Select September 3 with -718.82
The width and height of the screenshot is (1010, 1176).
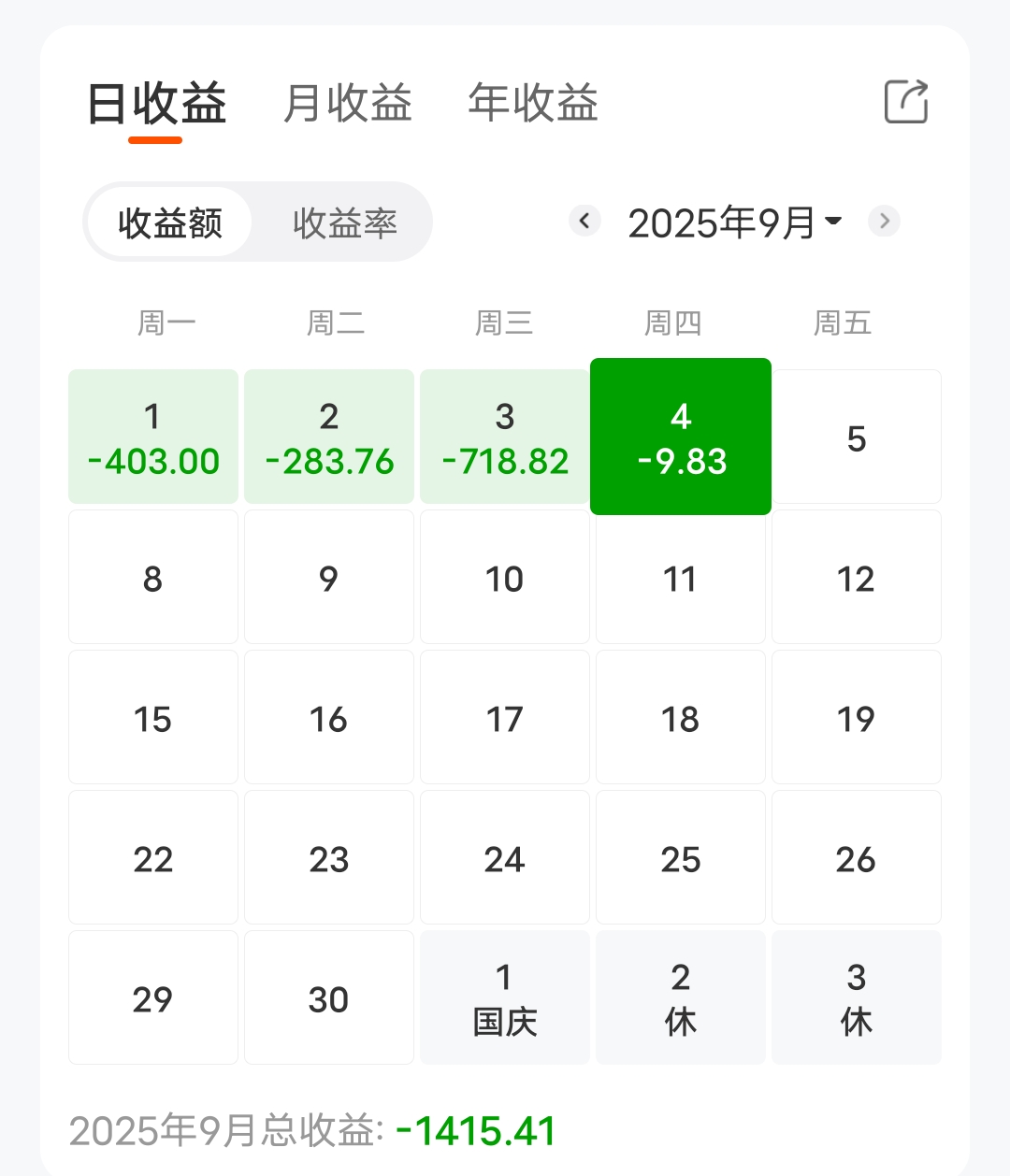click(505, 437)
